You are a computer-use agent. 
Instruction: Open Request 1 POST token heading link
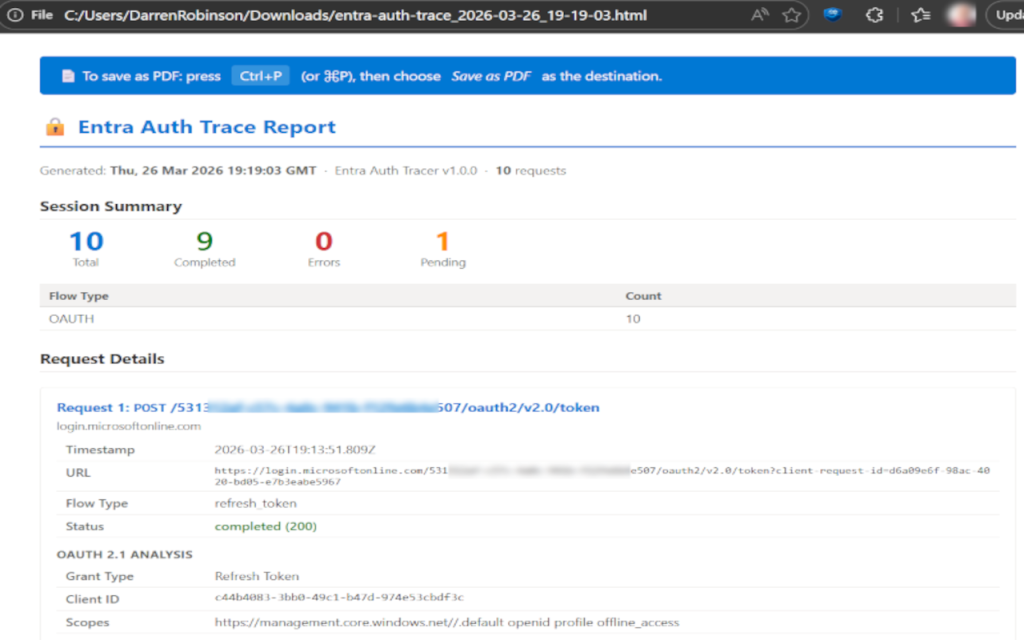(327, 407)
